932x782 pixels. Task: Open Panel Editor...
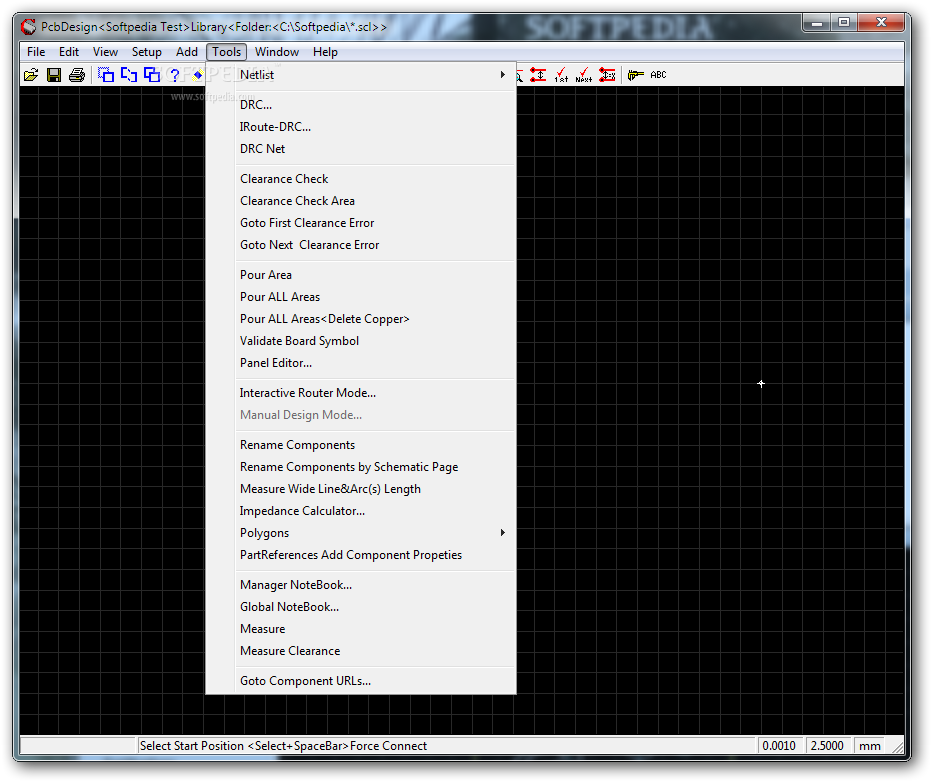[x=361, y=362]
